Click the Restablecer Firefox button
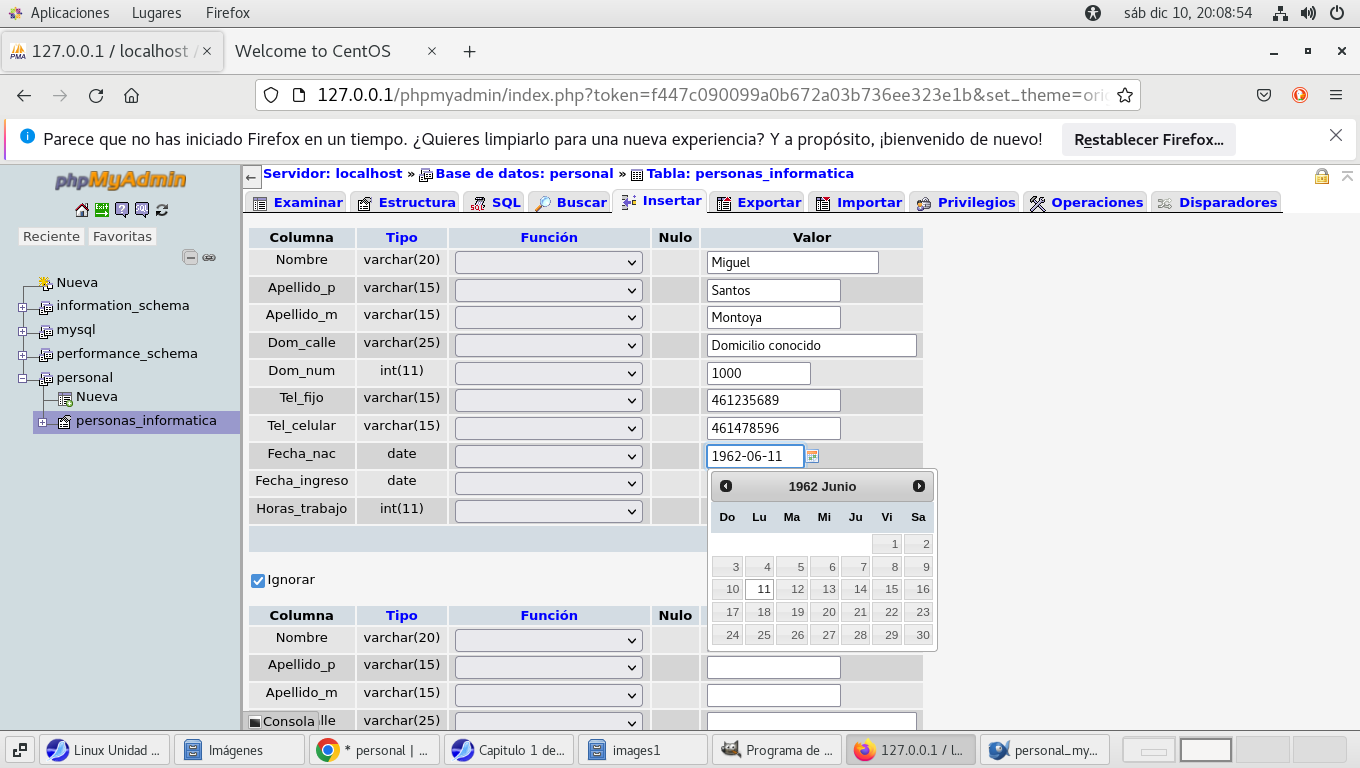The image size is (1360, 768). coord(1148,140)
